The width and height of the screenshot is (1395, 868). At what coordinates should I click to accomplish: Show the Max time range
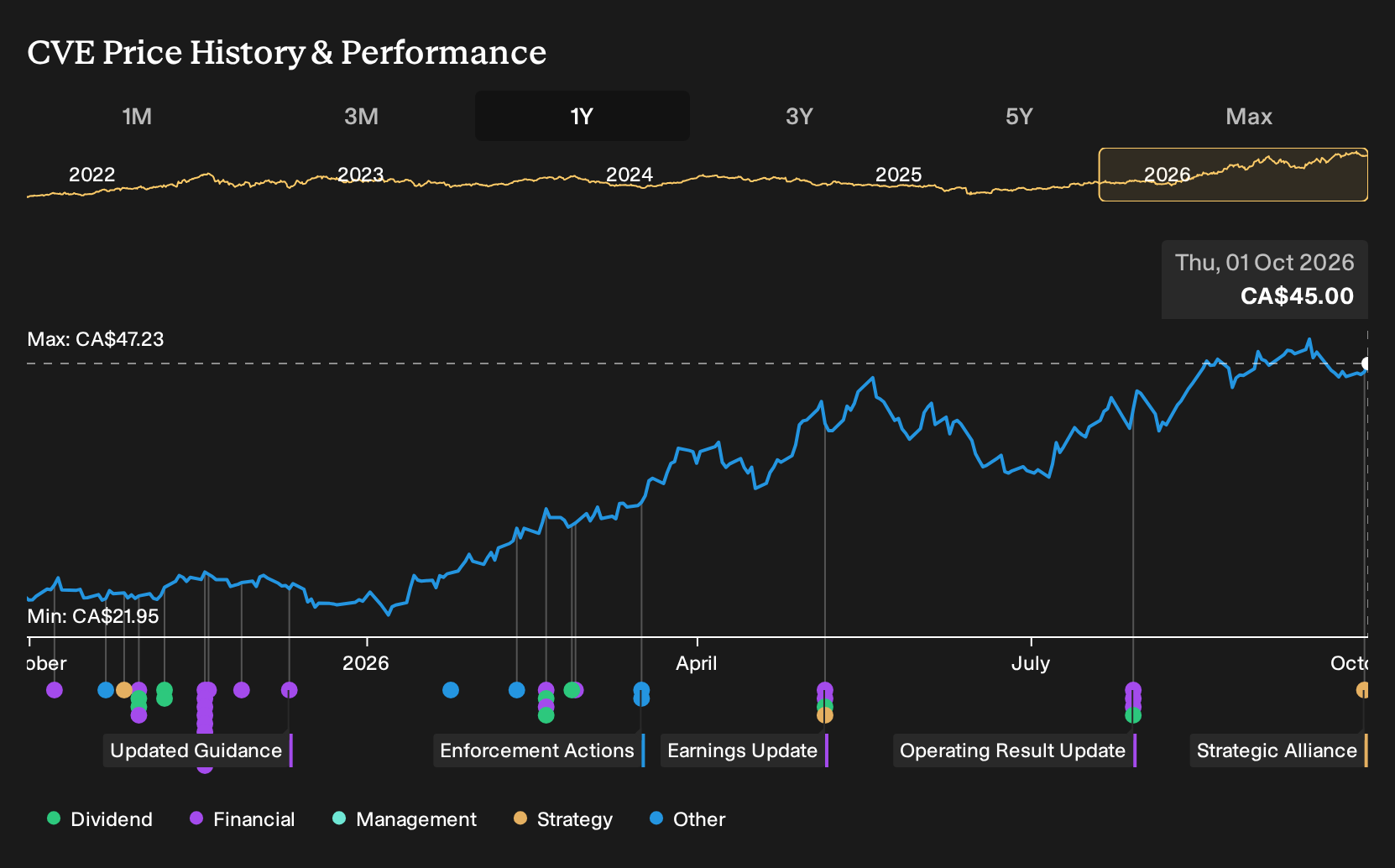point(1249,116)
